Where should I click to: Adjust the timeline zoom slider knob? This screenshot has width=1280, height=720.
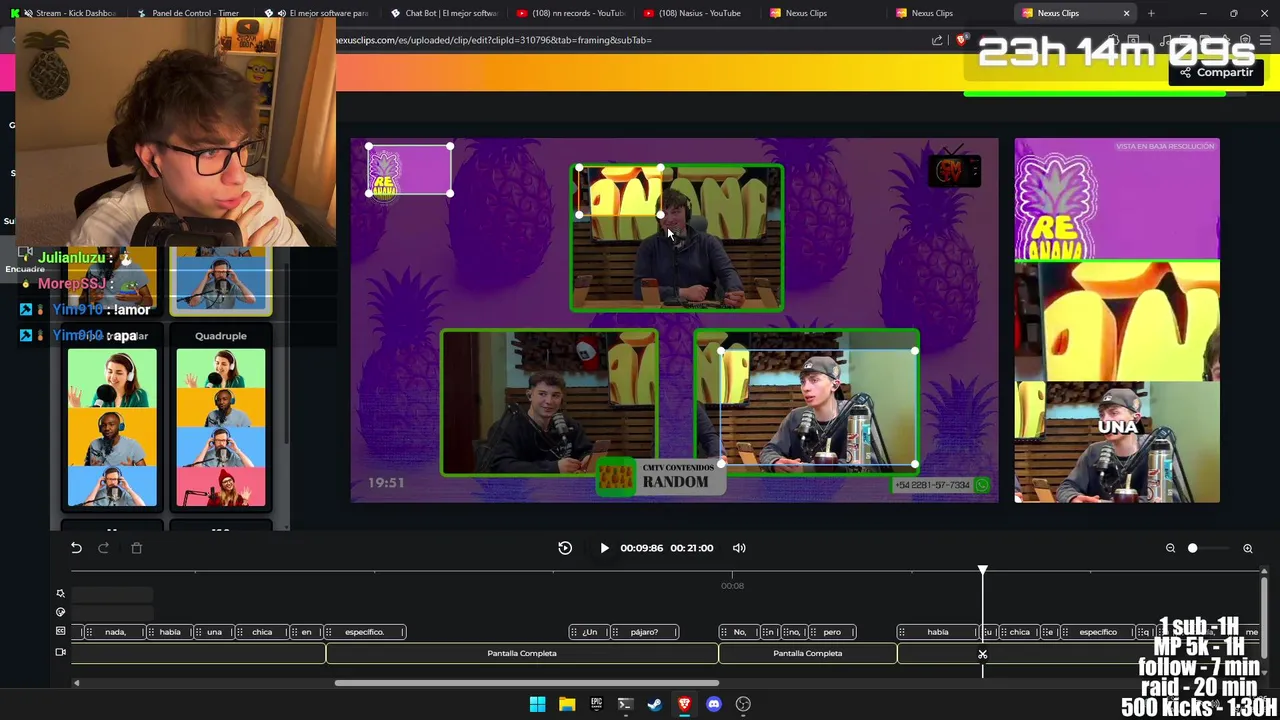click(x=1192, y=548)
